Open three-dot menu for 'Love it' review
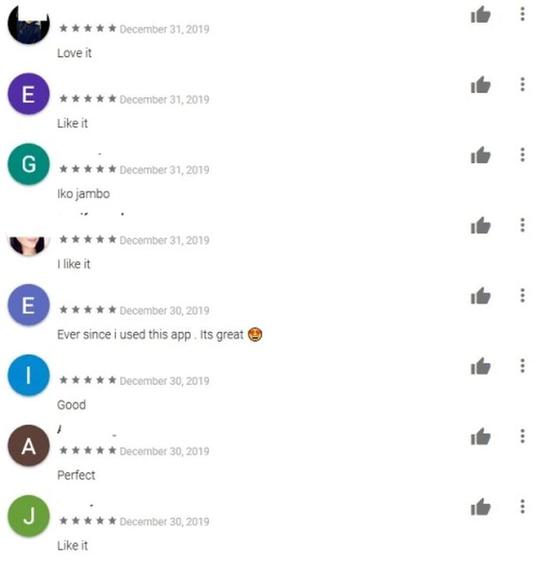The image size is (550, 575). pos(522,14)
